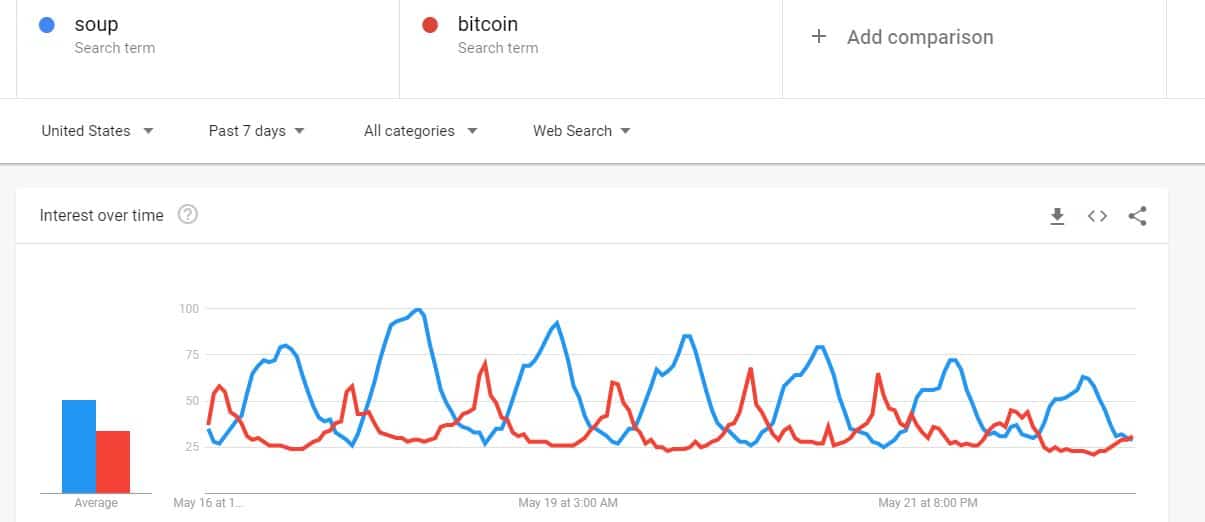The image size is (1205, 522).
Task: Click the May 21 at 8:00 PM label
Action: (927, 502)
